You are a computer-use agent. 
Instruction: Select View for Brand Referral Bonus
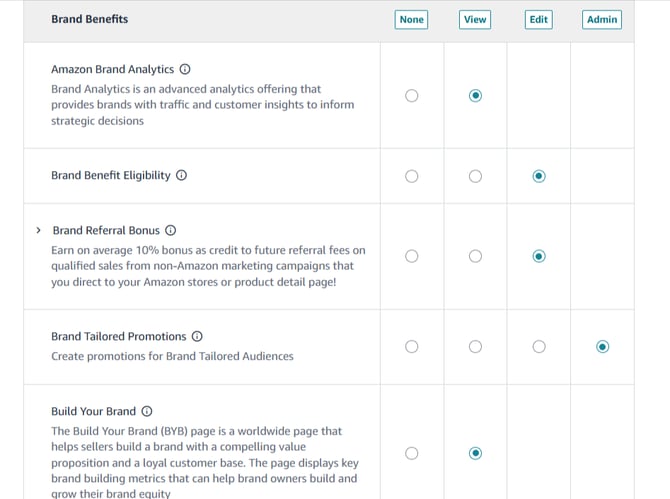(x=475, y=256)
